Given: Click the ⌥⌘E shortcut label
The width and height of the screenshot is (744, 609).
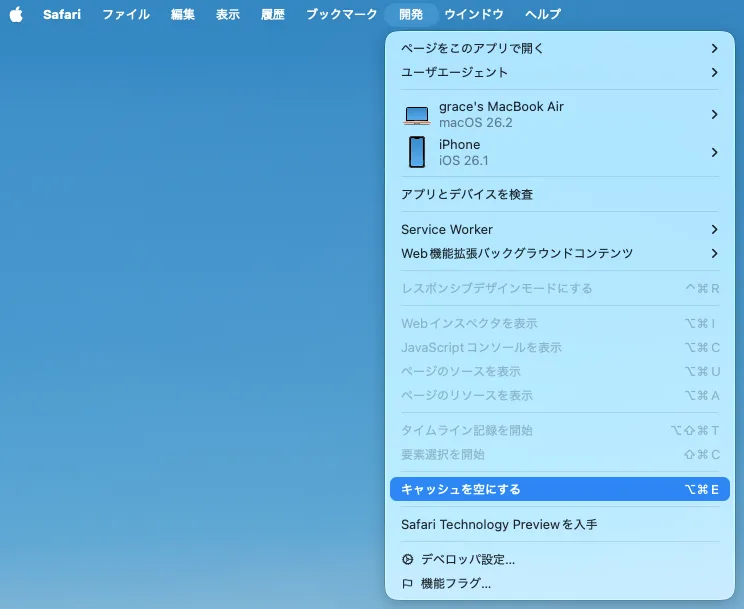Looking at the screenshot, I should pyautogui.click(x=701, y=489).
